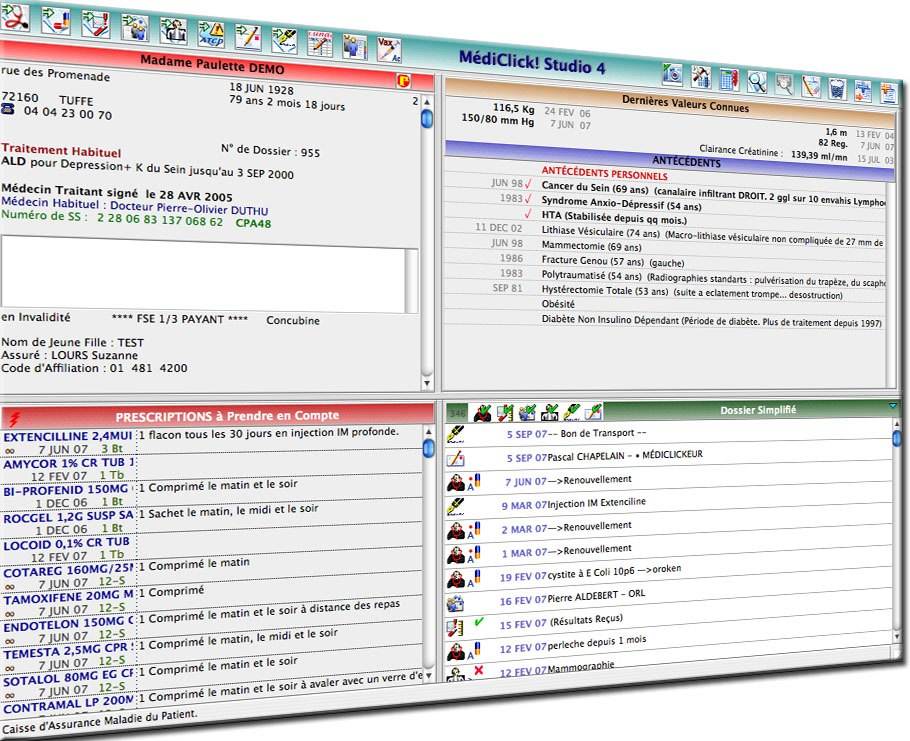Open the hammer and tools settings icon

(701, 76)
